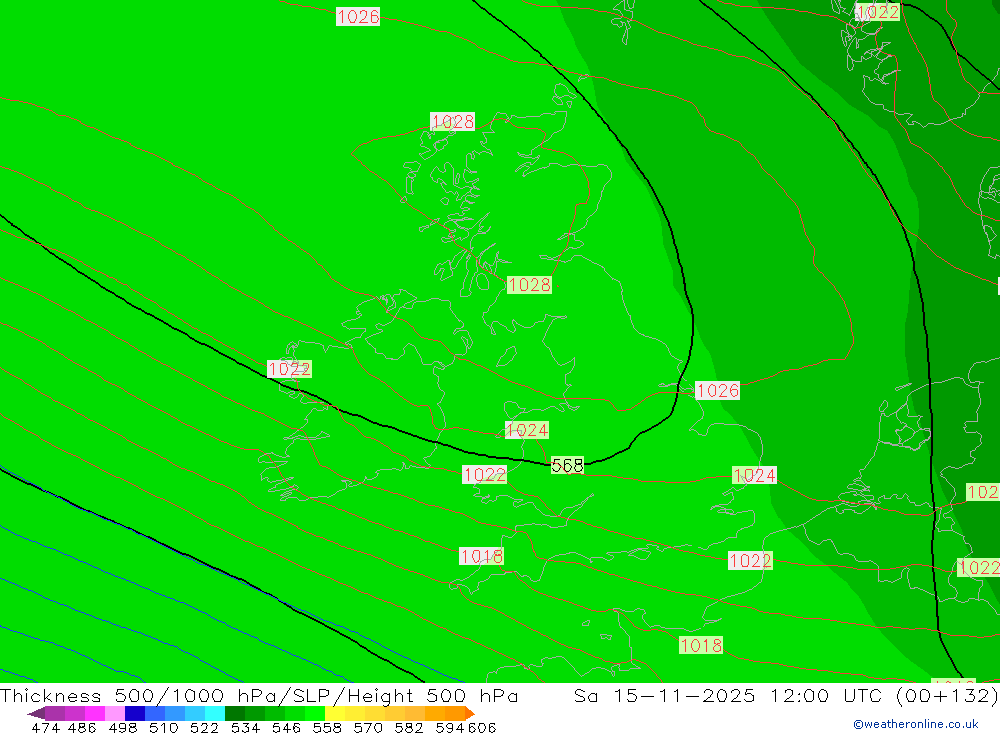
Task: Click the 474 legend value
Action: [x=45, y=727]
